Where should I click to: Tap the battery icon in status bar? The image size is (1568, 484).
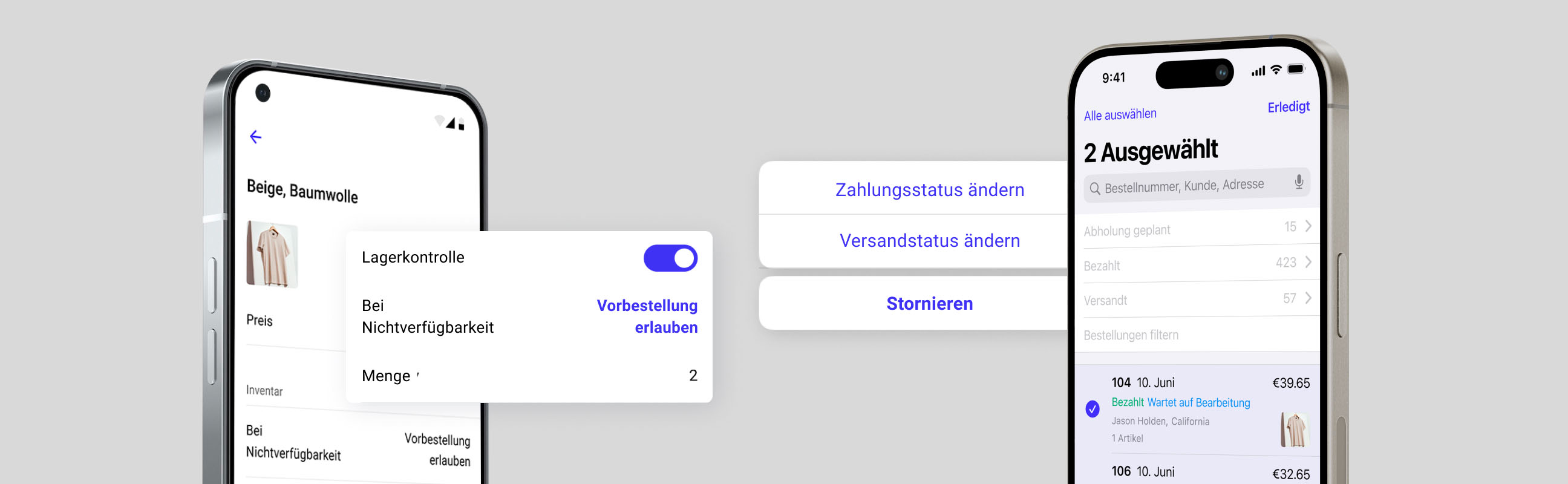point(1296,69)
